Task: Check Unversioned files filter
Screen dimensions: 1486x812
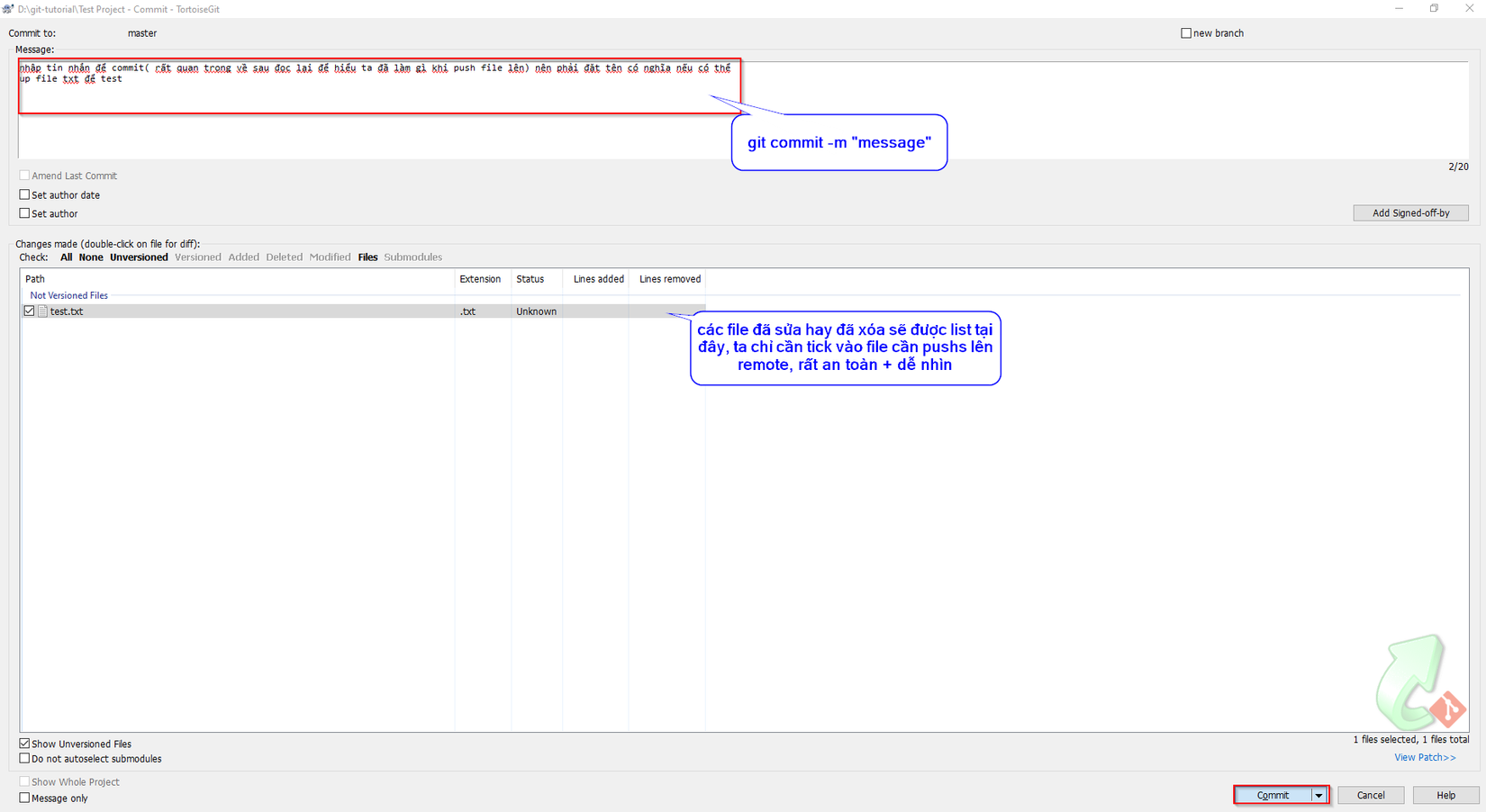Action: click(139, 257)
